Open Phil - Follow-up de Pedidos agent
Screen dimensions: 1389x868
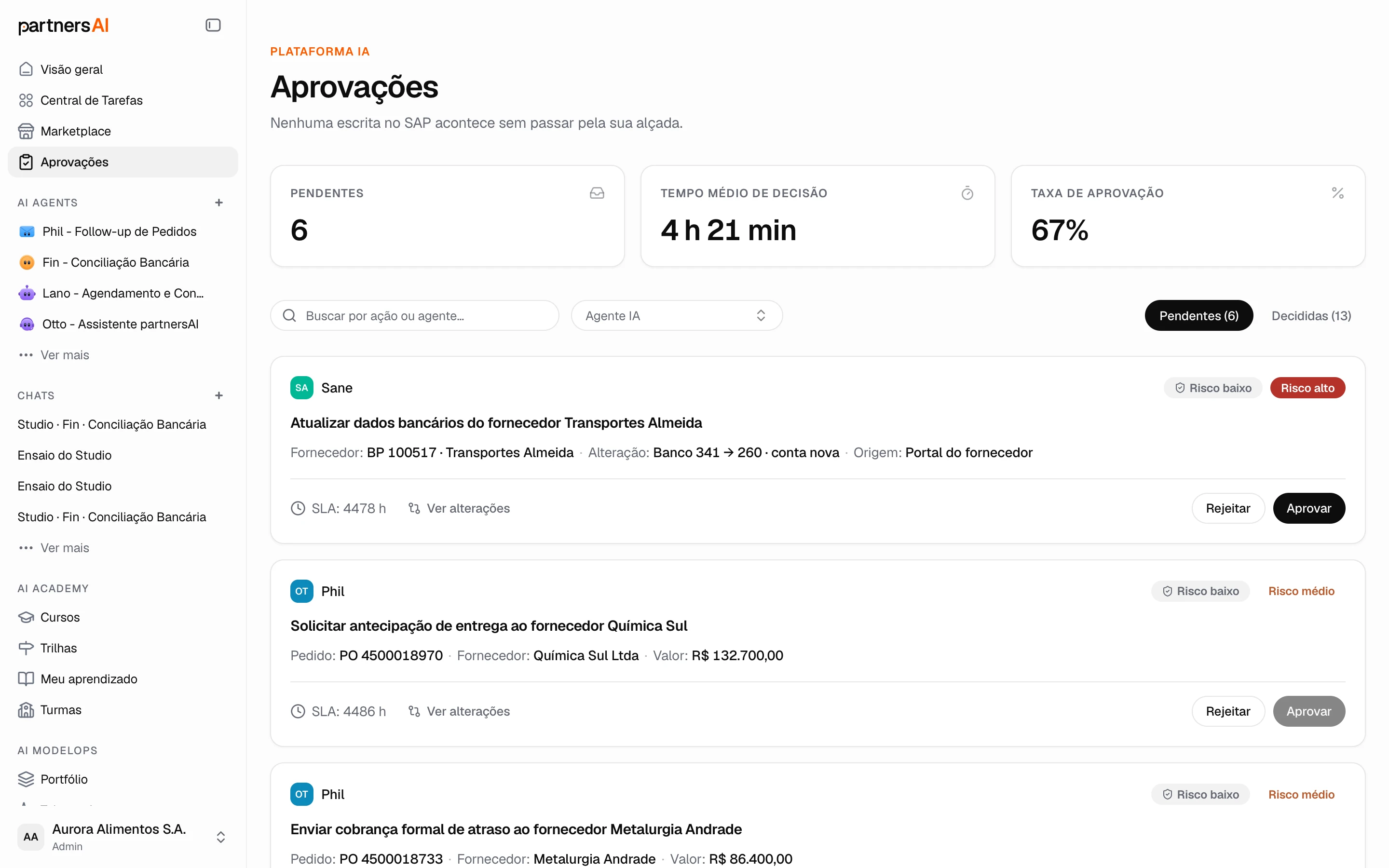tap(123, 231)
